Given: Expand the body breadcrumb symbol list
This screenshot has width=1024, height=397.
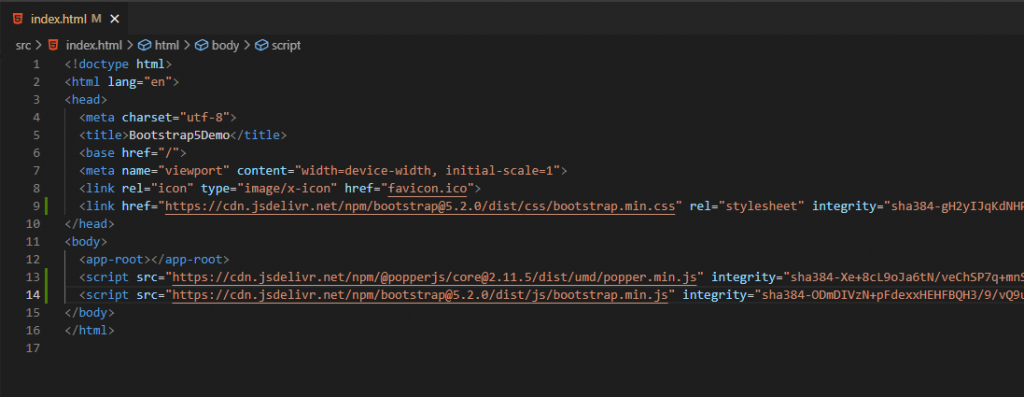Looking at the screenshot, I should 225,45.
